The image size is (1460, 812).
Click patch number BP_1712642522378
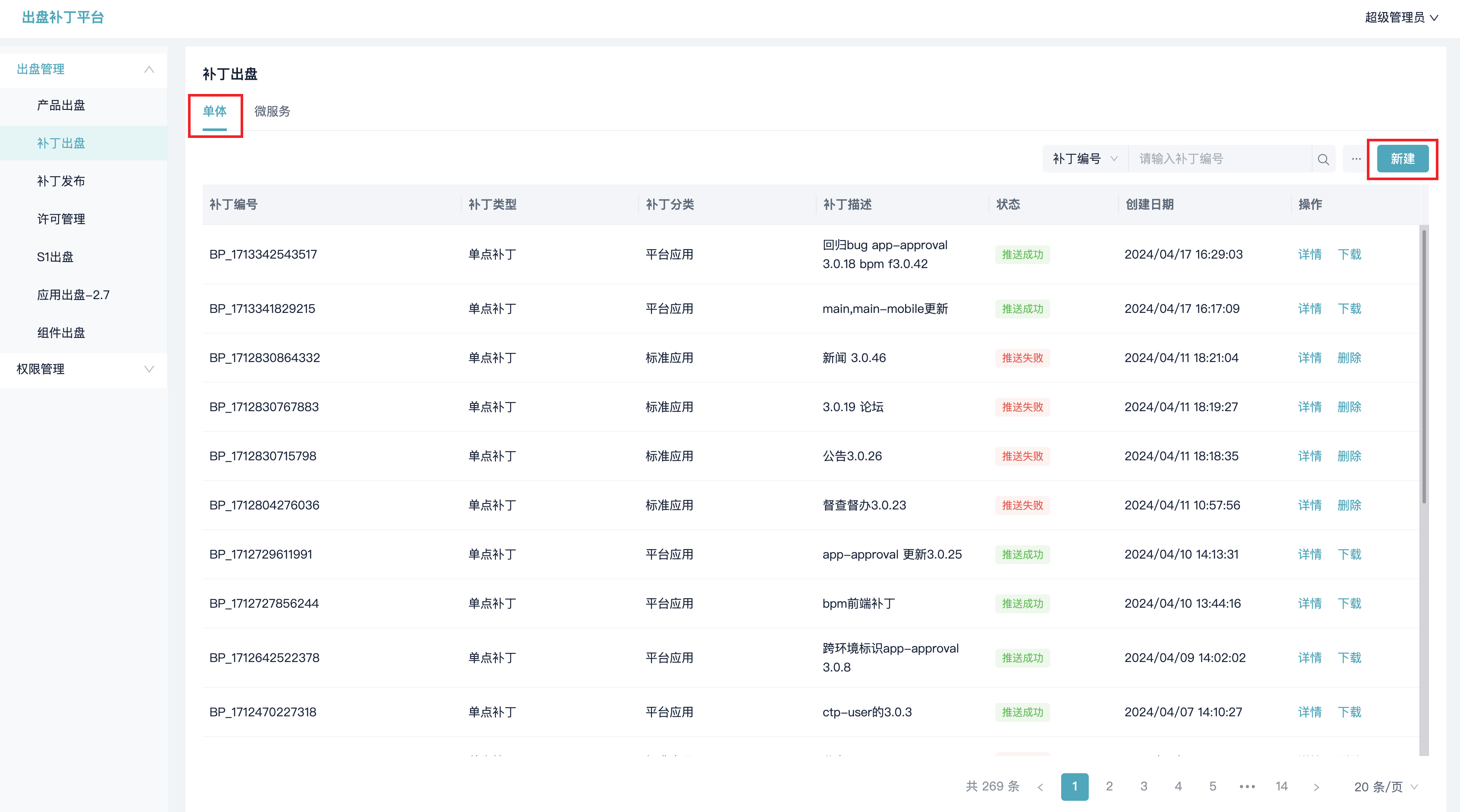[x=264, y=658]
